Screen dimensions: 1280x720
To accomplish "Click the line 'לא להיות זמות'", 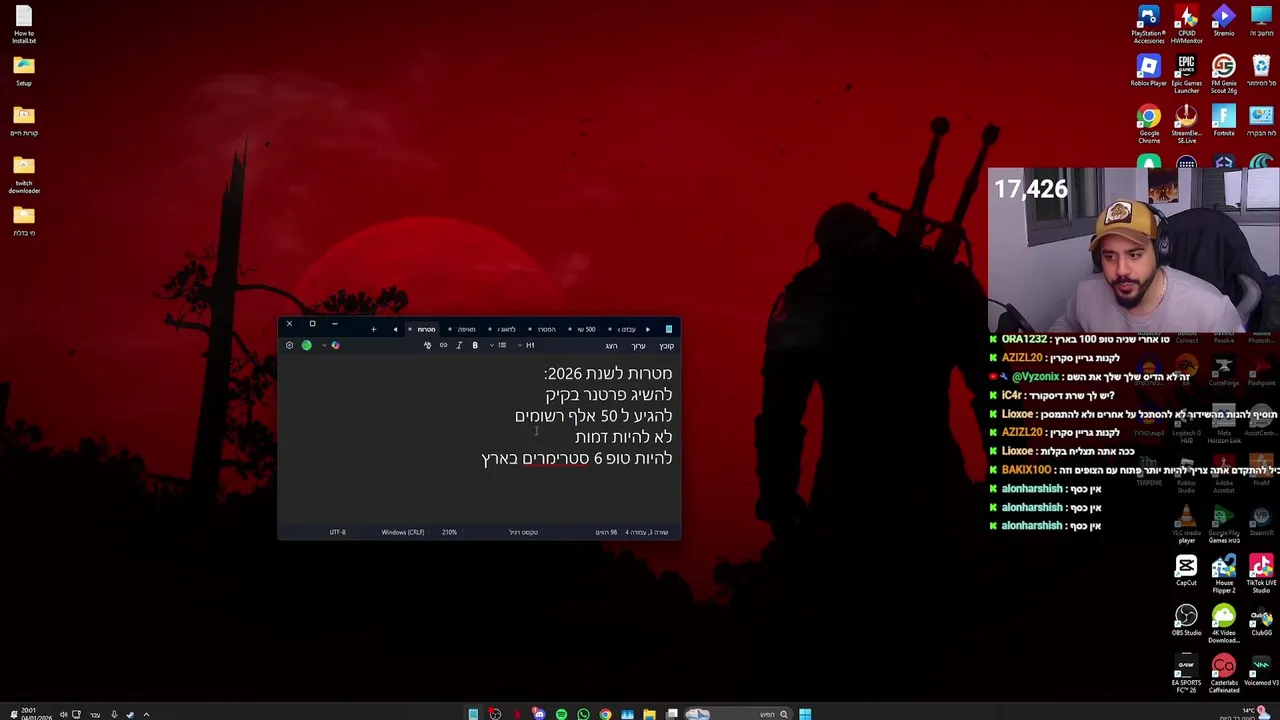I will tap(624, 436).
